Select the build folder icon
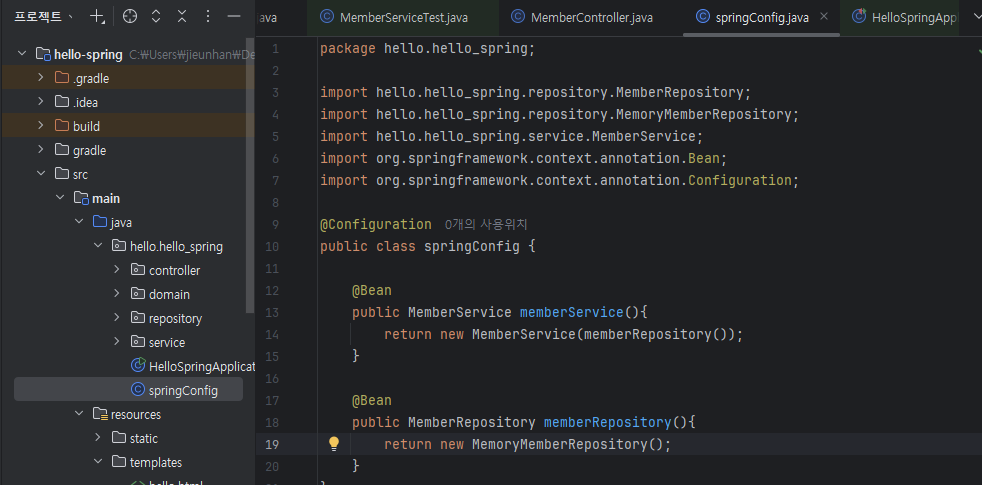This screenshot has width=982, height=485. (x=61, y=126)
